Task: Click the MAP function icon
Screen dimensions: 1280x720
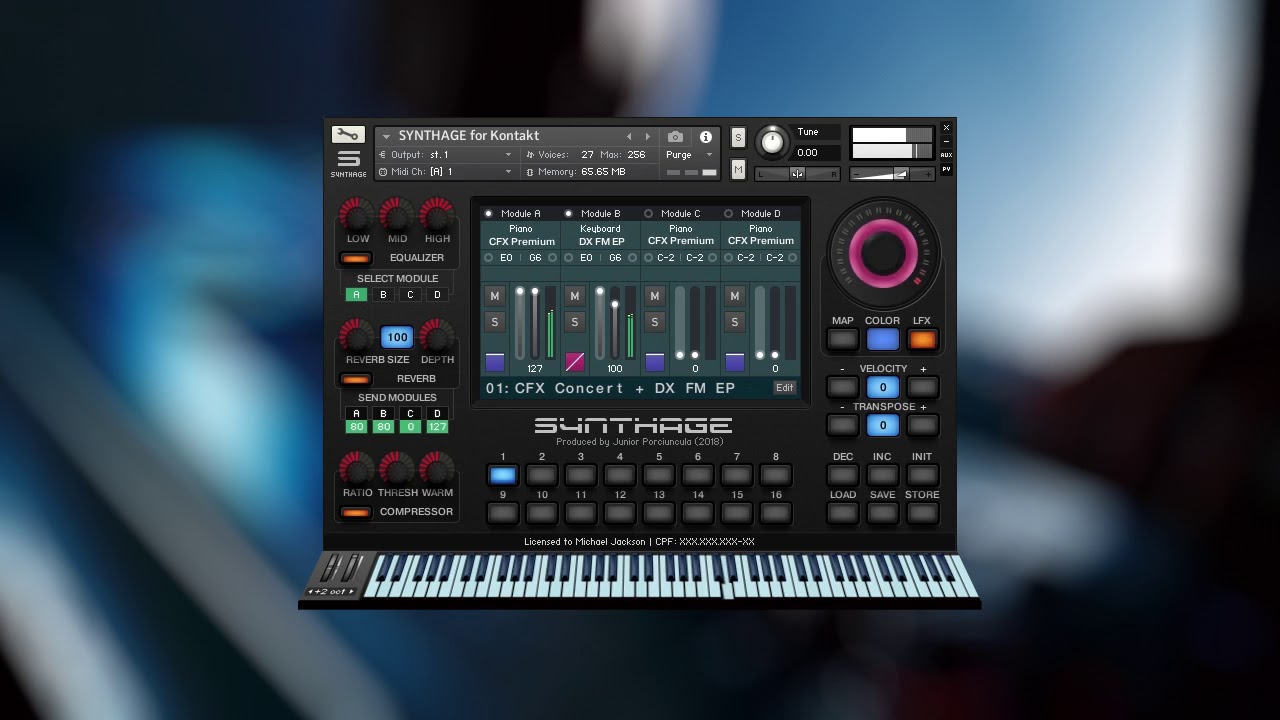Action: coord(841,339)
